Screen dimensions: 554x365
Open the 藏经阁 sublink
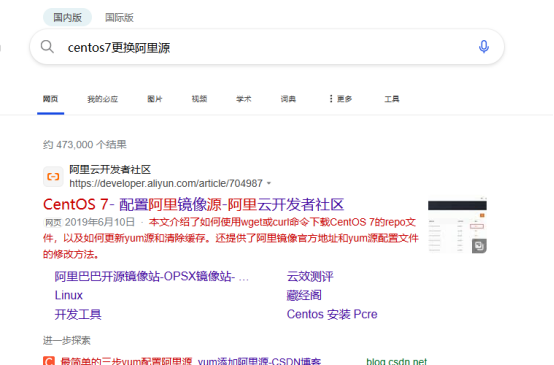tap(304, 295)
